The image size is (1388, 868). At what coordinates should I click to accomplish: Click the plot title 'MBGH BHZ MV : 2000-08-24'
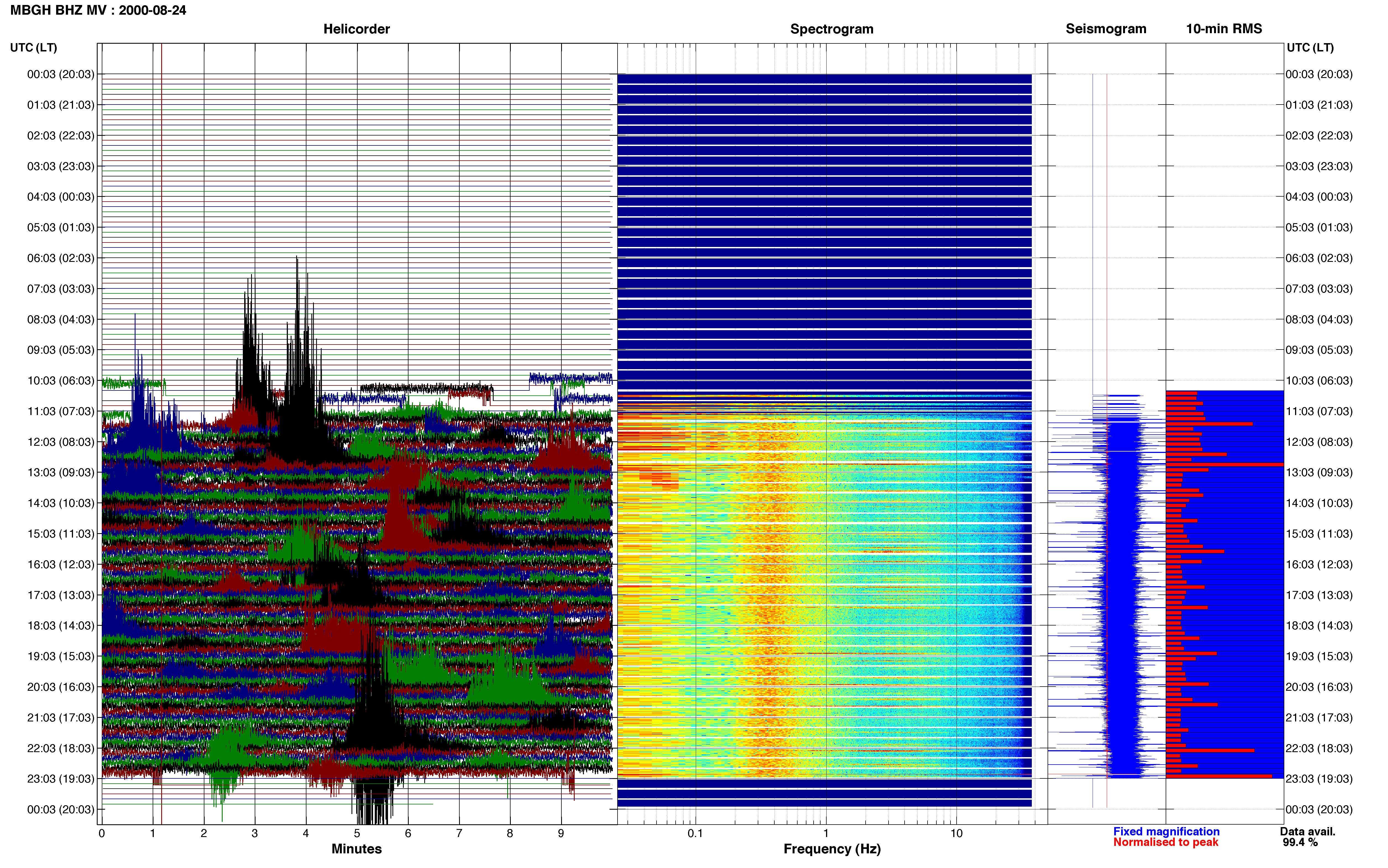[x=98, y=10]
